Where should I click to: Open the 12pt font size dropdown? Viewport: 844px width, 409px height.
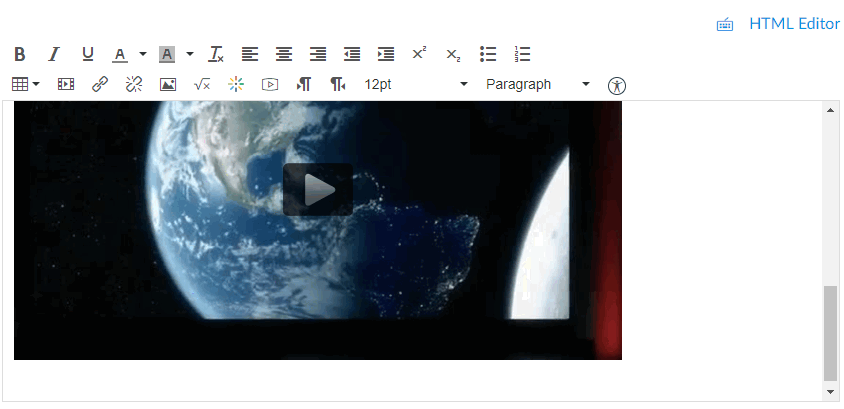pos(416,84)
